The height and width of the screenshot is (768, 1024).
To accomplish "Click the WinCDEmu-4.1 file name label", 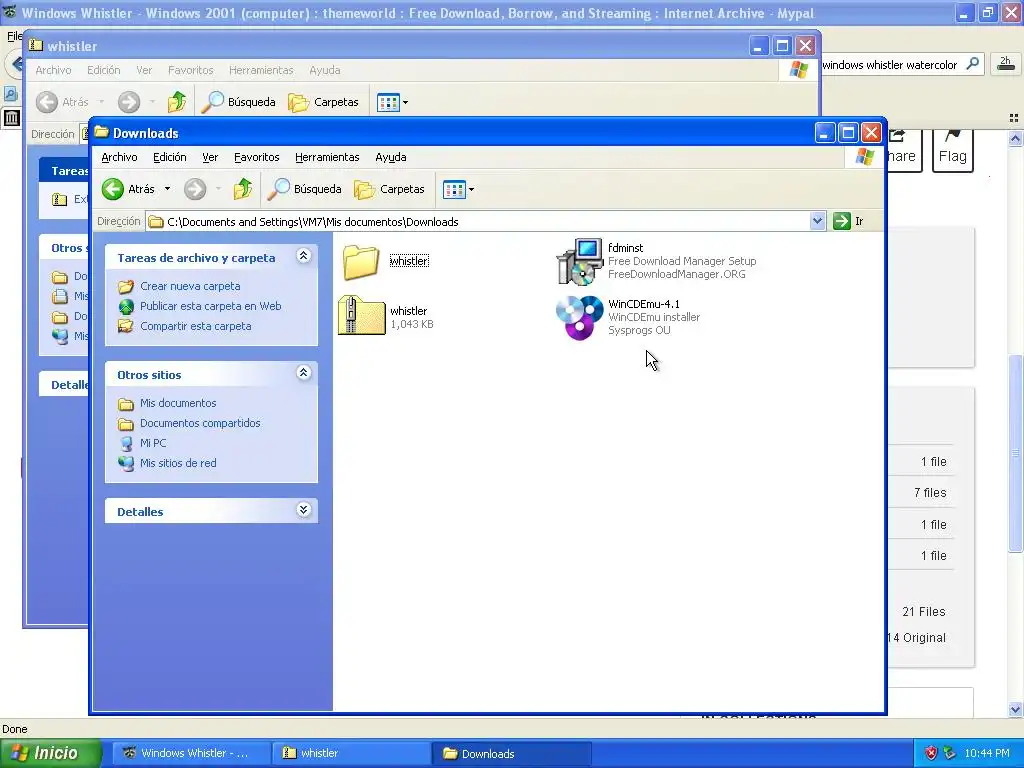I will 644,304.
